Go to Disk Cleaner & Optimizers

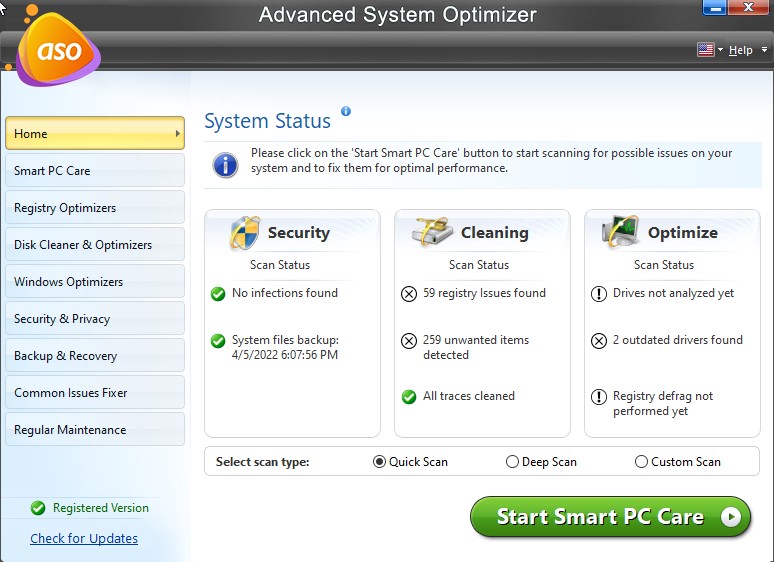tap(95, 244)
